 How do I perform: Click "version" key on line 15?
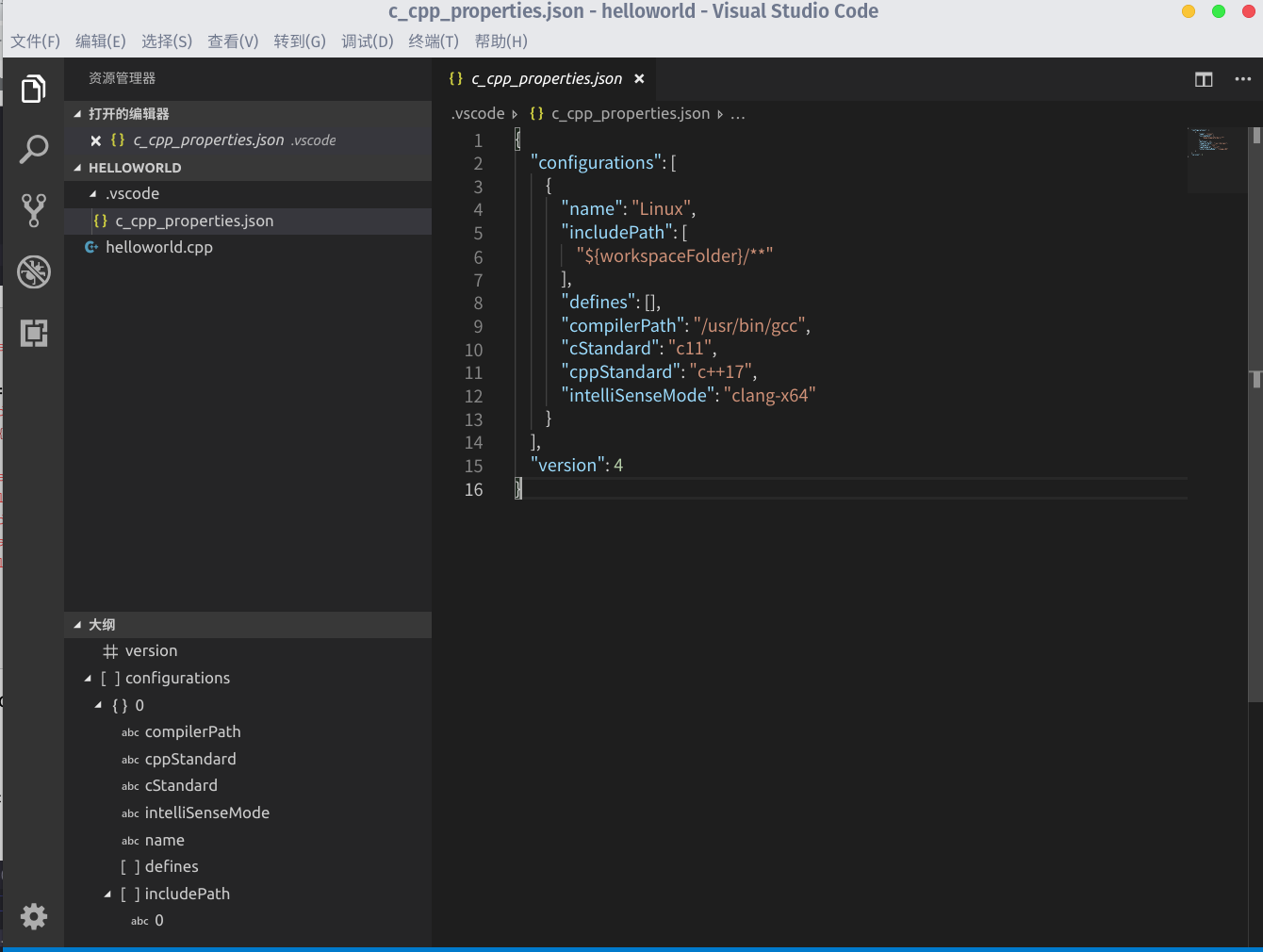(568, 466)
